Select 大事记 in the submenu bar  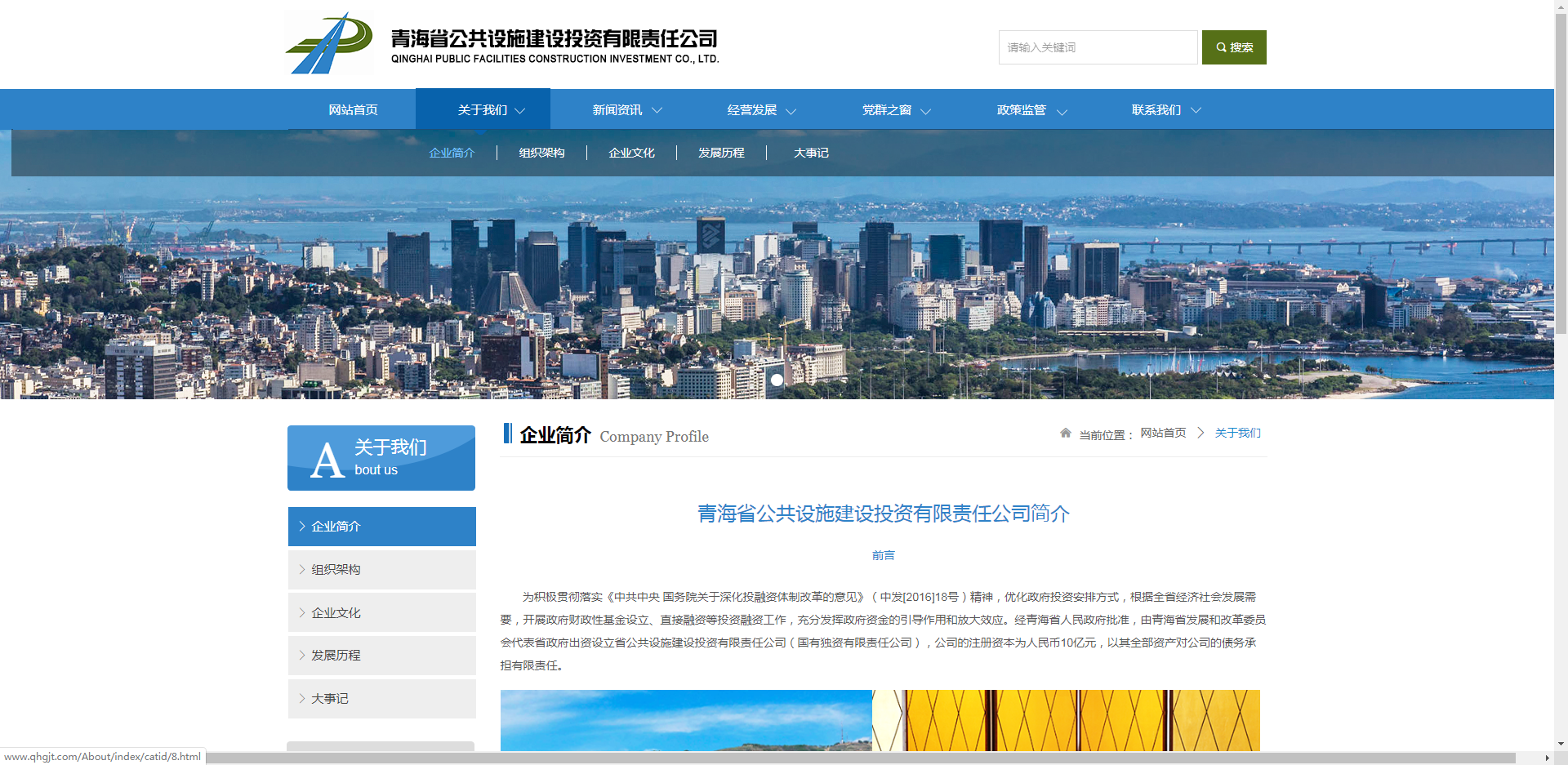coord(811,153)
